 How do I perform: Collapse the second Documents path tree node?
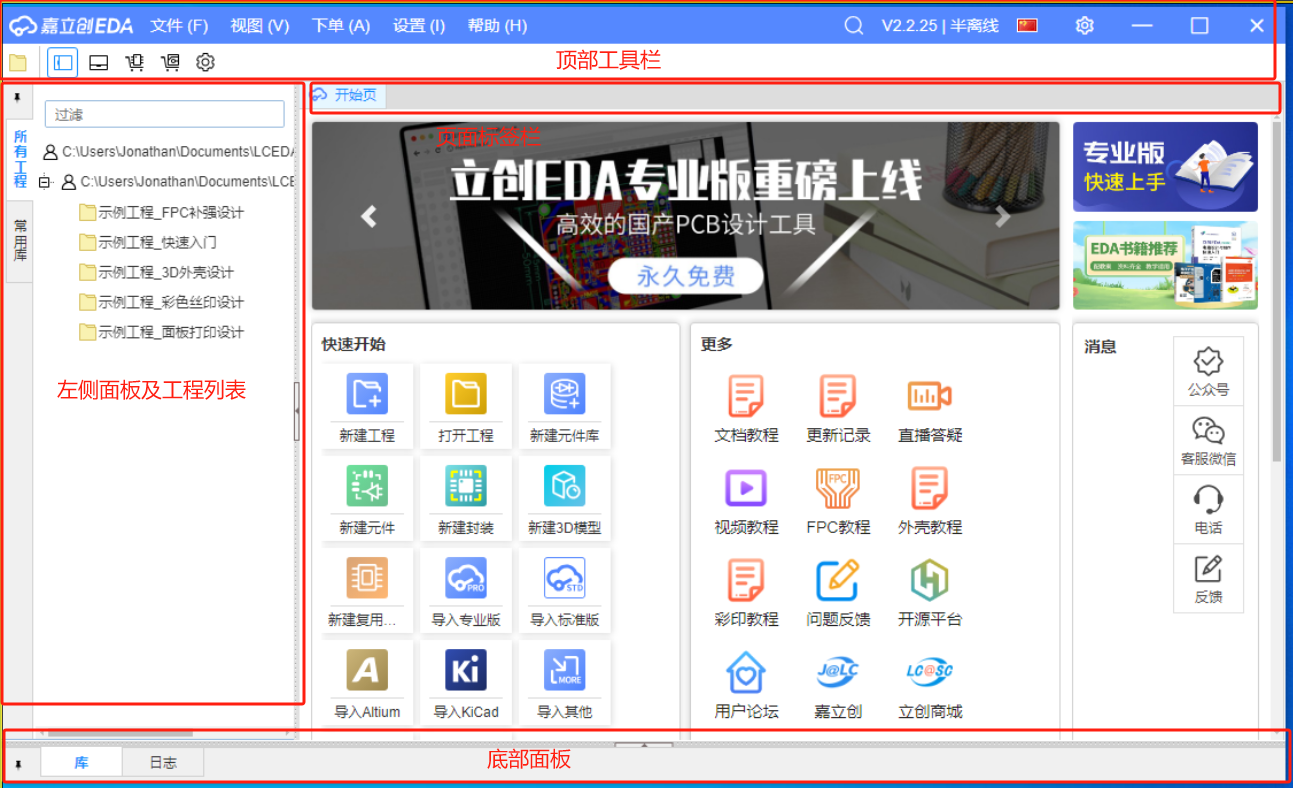tap(44, 182)
